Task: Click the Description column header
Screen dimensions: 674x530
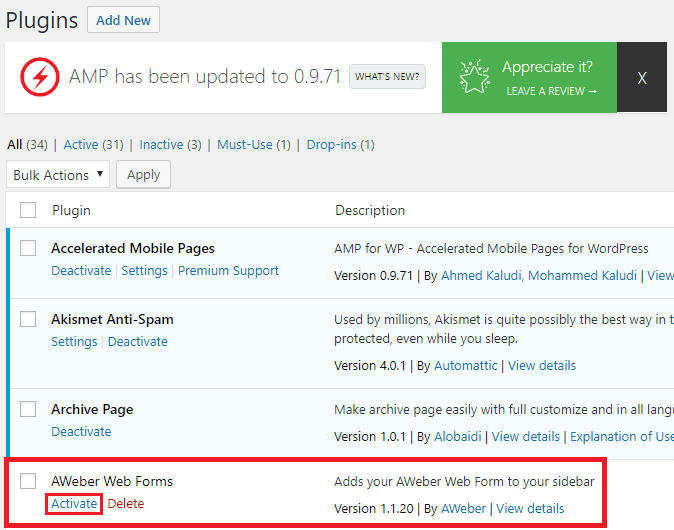Action: pyautogui.click(x=370, y=210)
